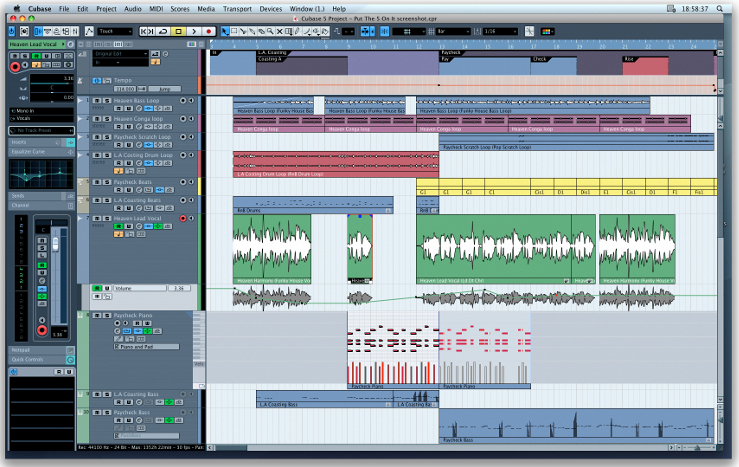The image size is (739, 467).
Task: Open the Audio menu
Action: coord(132,8)
